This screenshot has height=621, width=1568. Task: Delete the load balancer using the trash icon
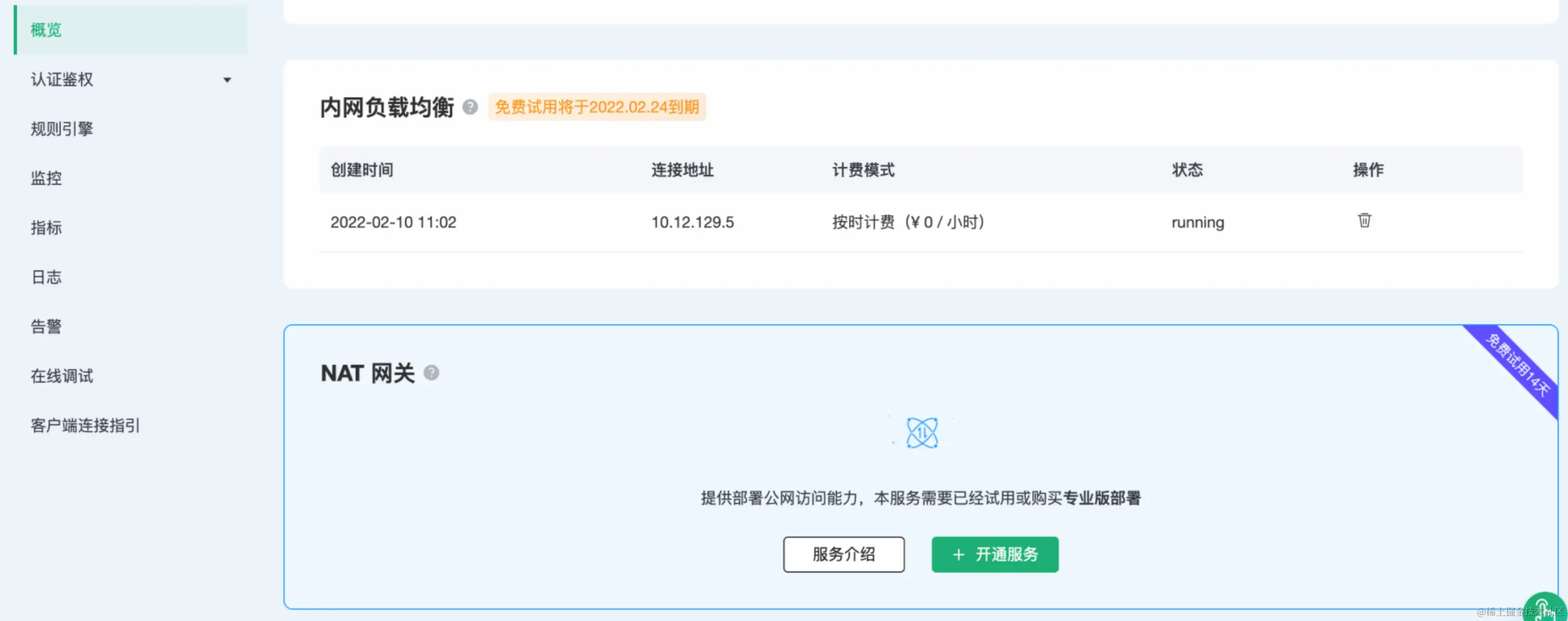(1365, 221)
